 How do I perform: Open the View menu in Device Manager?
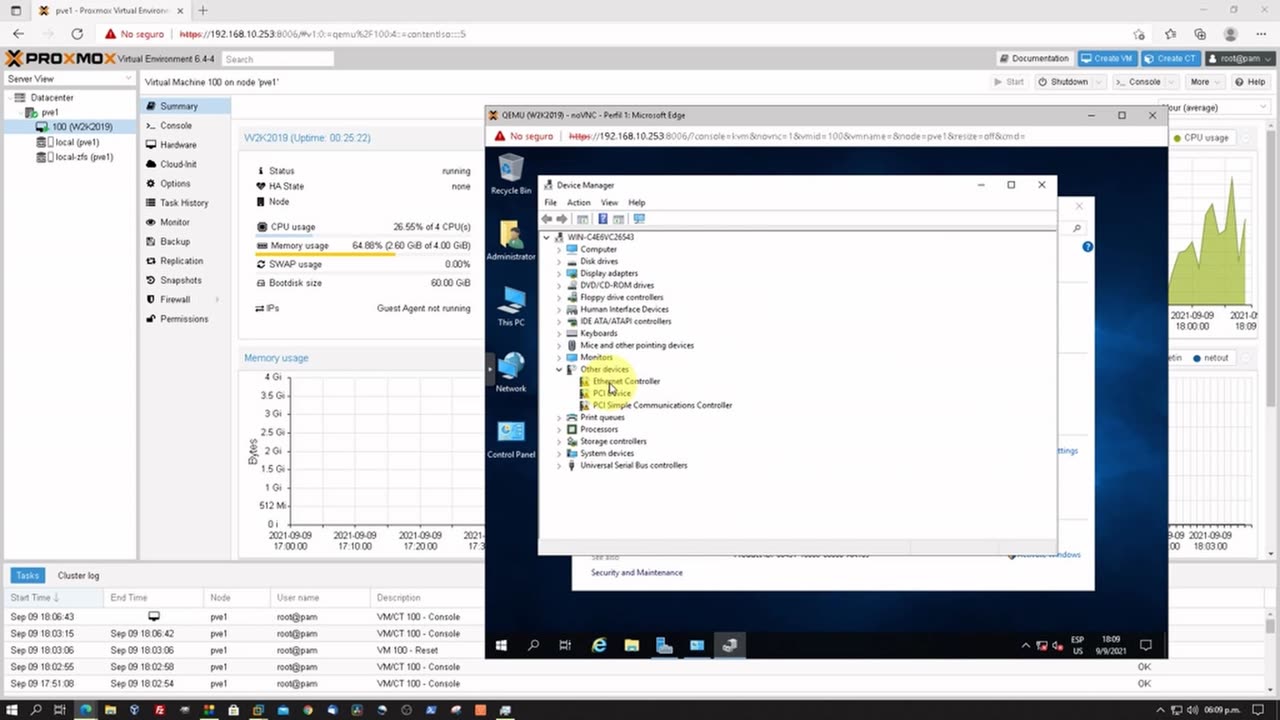pyautogui.click(x=609, y=202)
